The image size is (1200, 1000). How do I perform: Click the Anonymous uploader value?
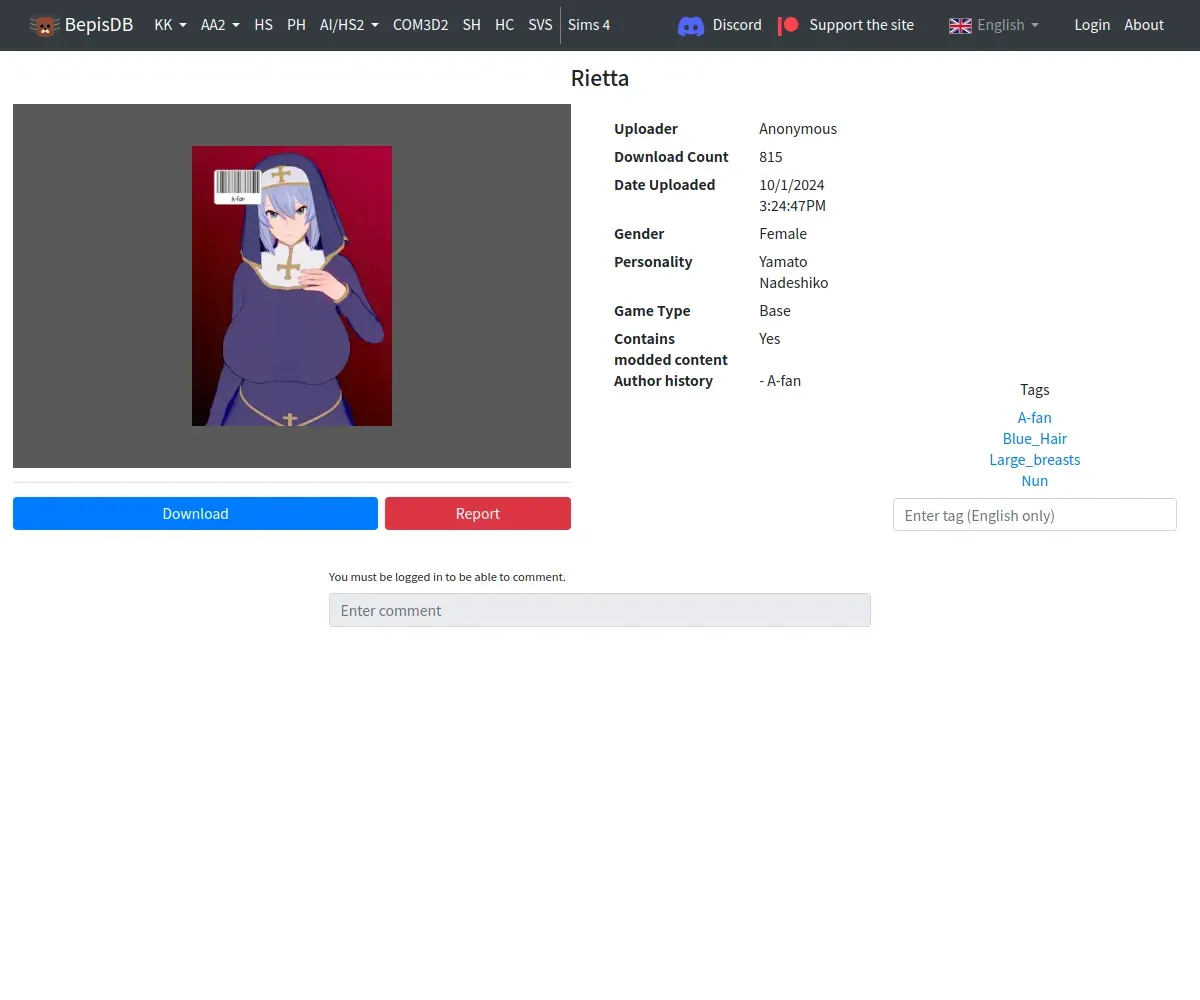point(798,129)
